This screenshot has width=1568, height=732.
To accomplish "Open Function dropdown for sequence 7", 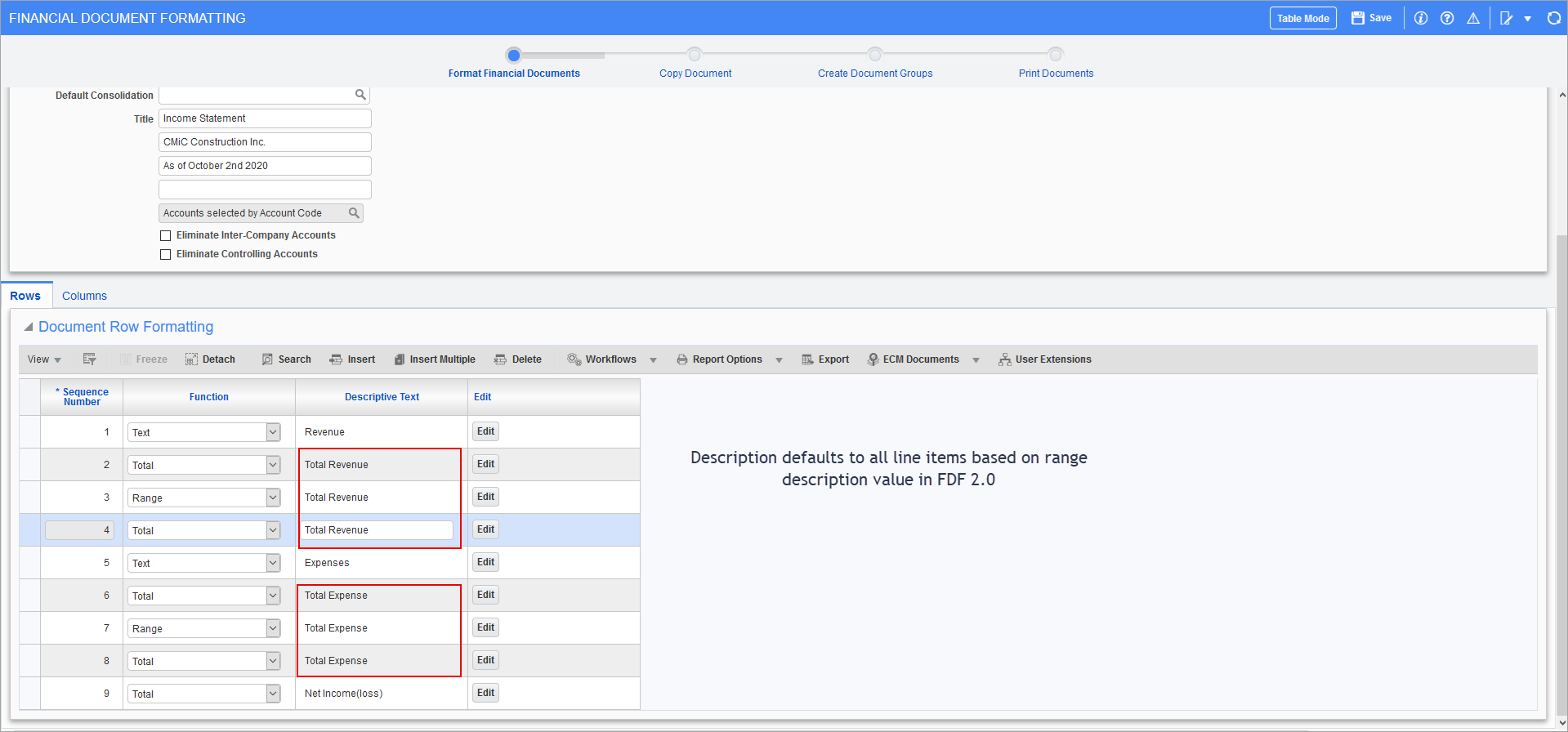I will point(273,628).
